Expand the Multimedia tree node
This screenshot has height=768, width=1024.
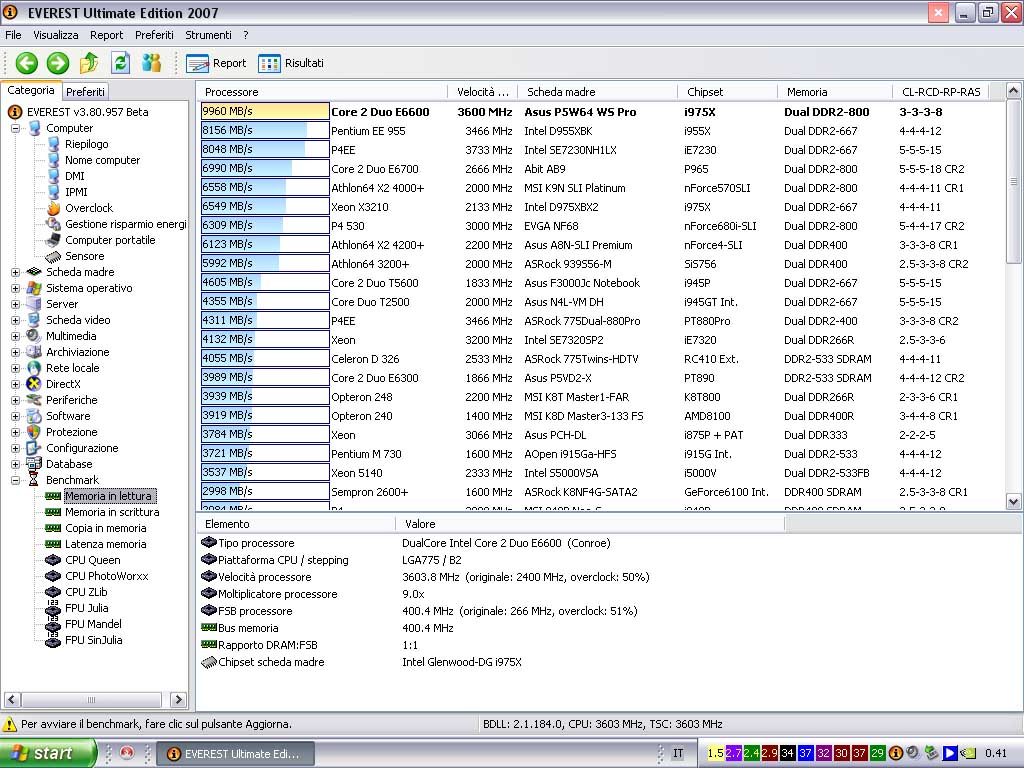point(15,336)
